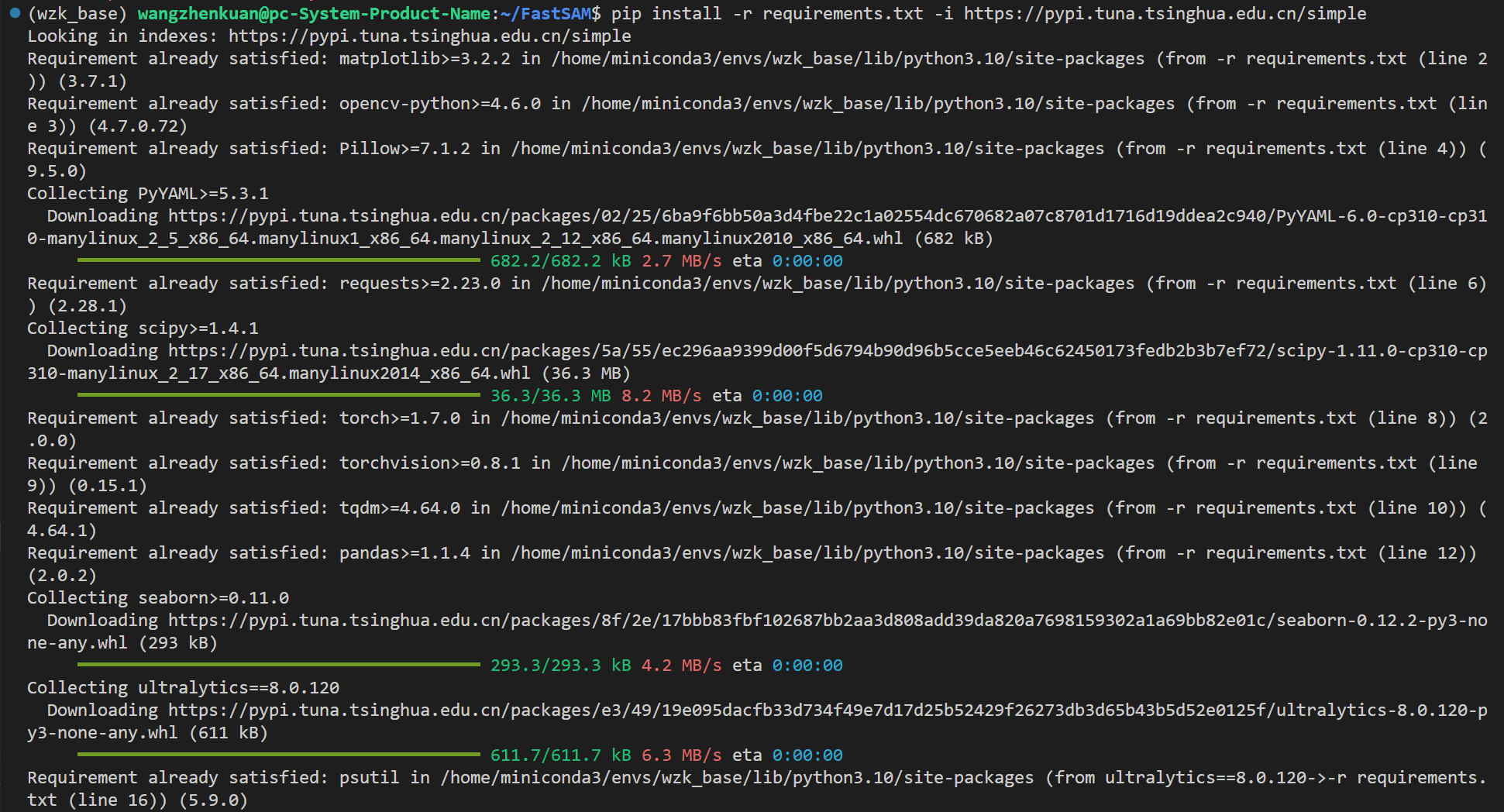This screenshot has width=1504, height=812.
Task: Click the 611.7/611.7 kB size text
Action: (561, 755)
